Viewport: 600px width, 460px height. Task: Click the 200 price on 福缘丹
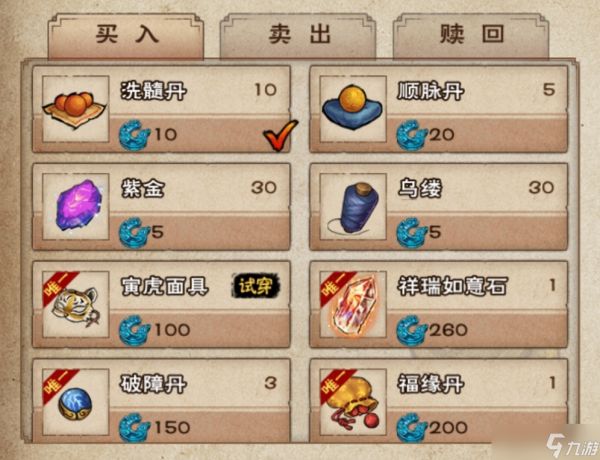pyautogui.click(x=448, y=428)
